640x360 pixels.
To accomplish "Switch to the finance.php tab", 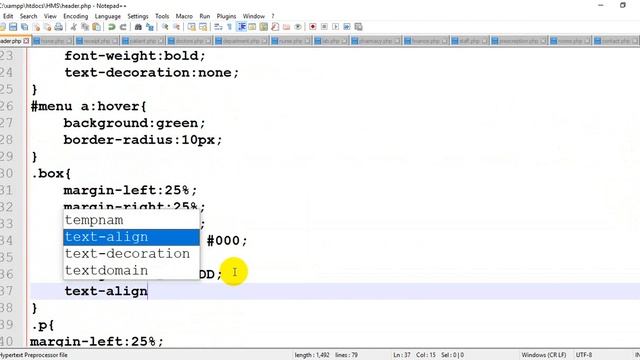I will coord(426,41).
